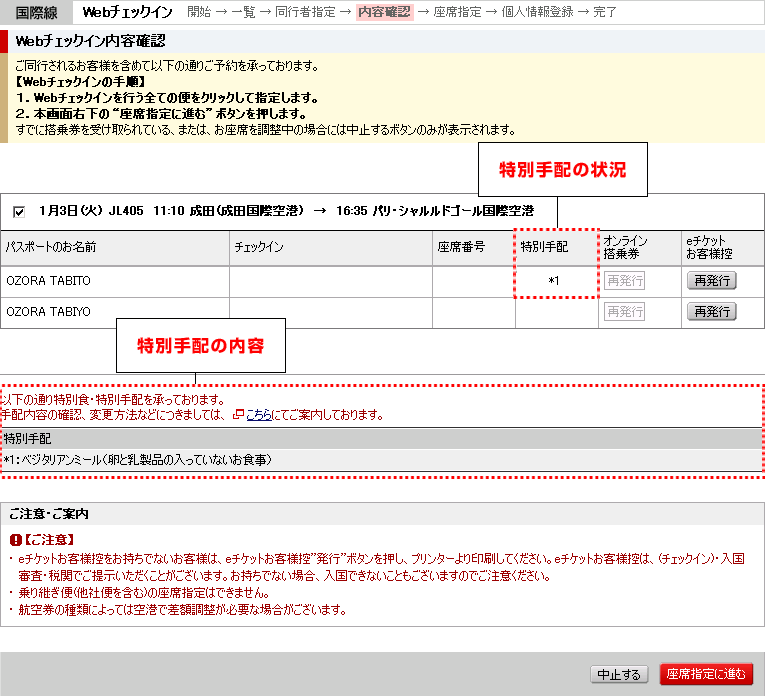This screenshot has width=765, height=696.
Task: Click online boarding pass 再発行 for OZORA TABITO
Action: [x=625, y=281]
